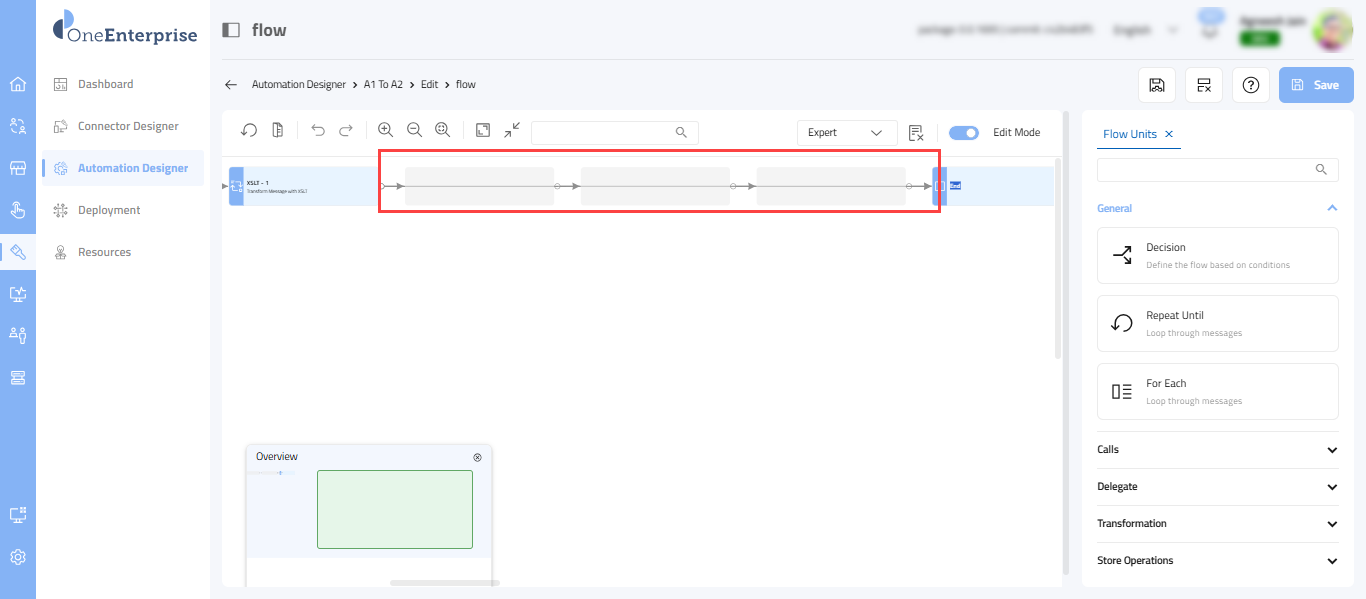The image size is (1366, 599).
Task: Click the redo arrow in the toolbar
Action: 346,131
